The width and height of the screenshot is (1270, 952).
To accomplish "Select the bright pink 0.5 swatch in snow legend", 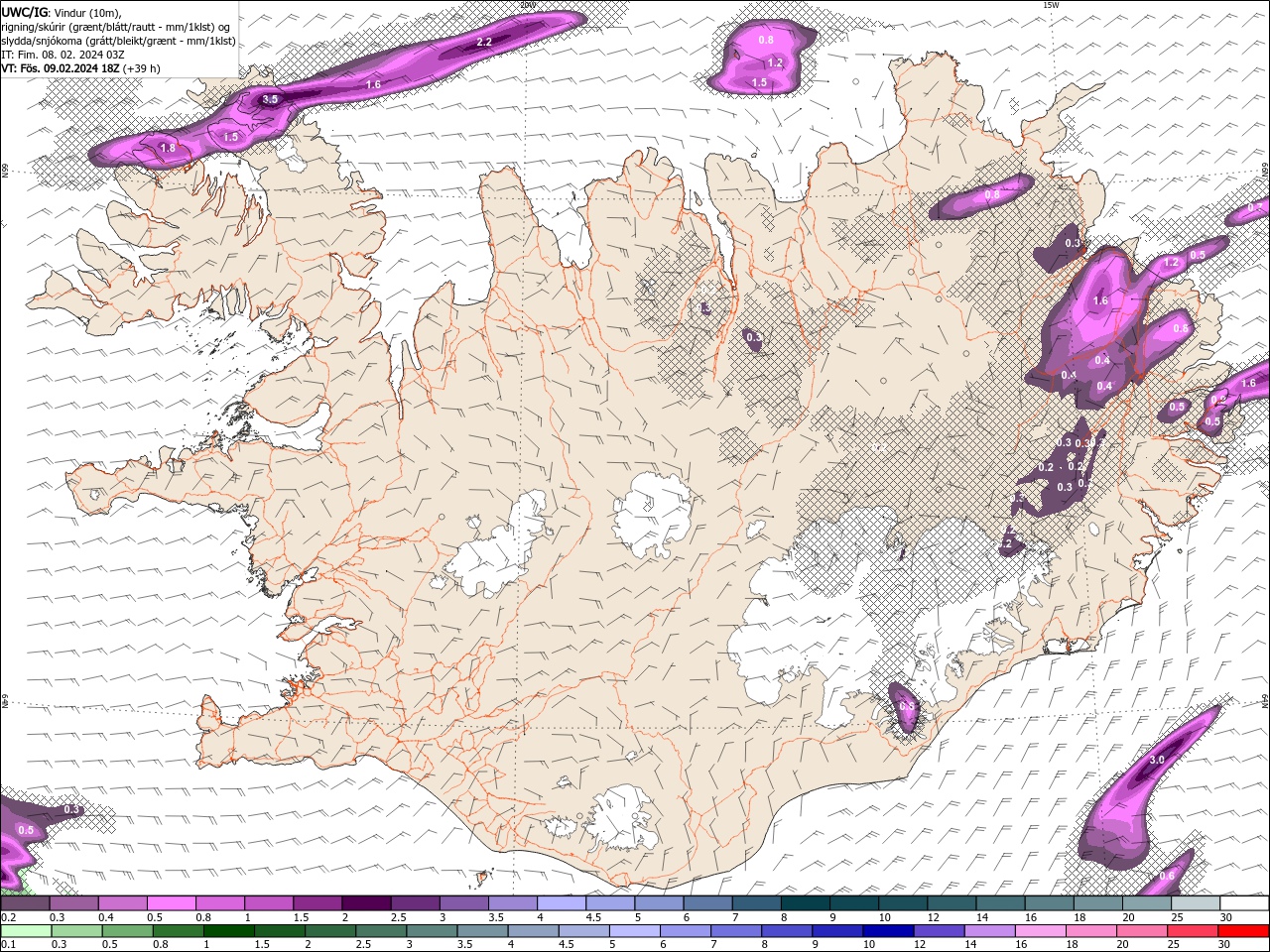I will click(171, 903).
